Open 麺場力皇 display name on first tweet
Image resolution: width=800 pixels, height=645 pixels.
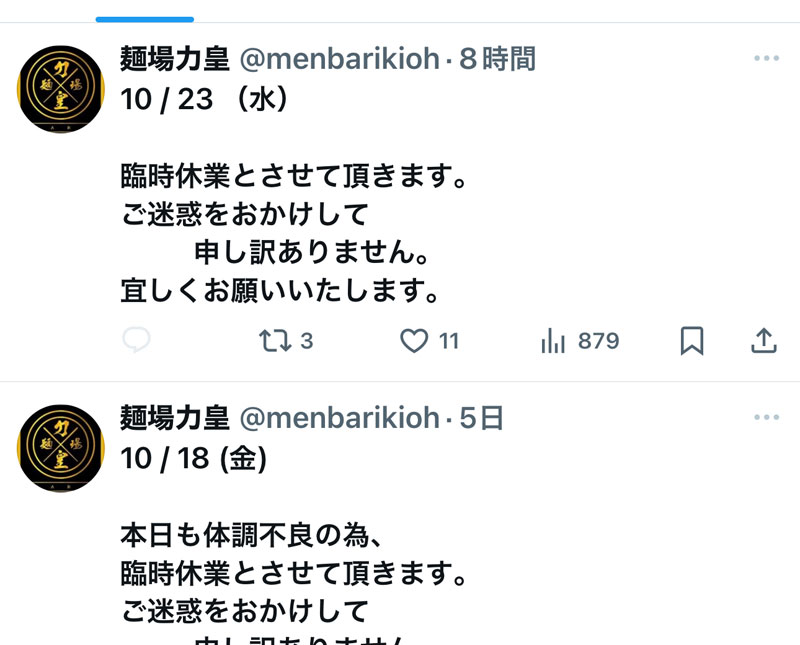pyautogui.click(x=175, y=59)
